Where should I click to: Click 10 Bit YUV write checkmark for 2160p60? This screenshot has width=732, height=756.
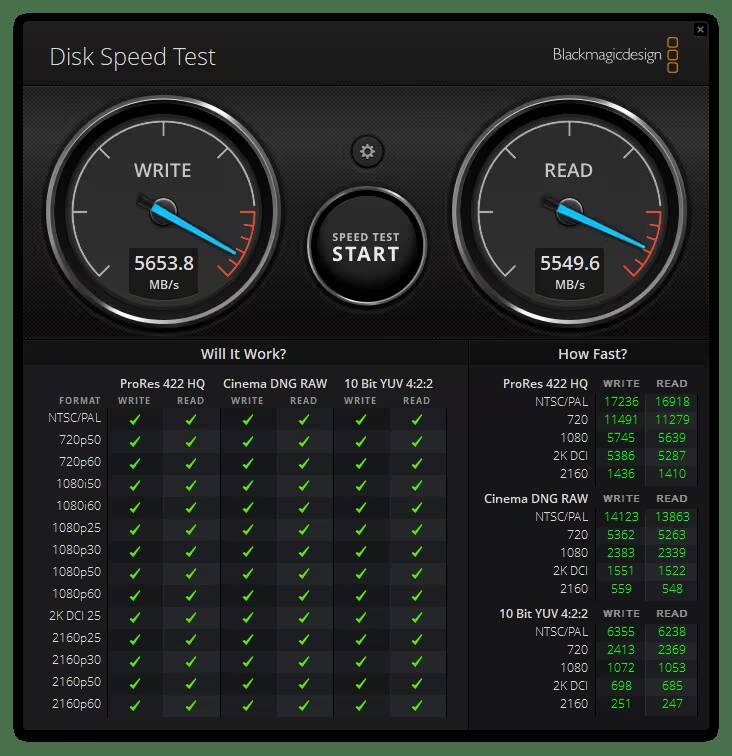pos(360,705)
